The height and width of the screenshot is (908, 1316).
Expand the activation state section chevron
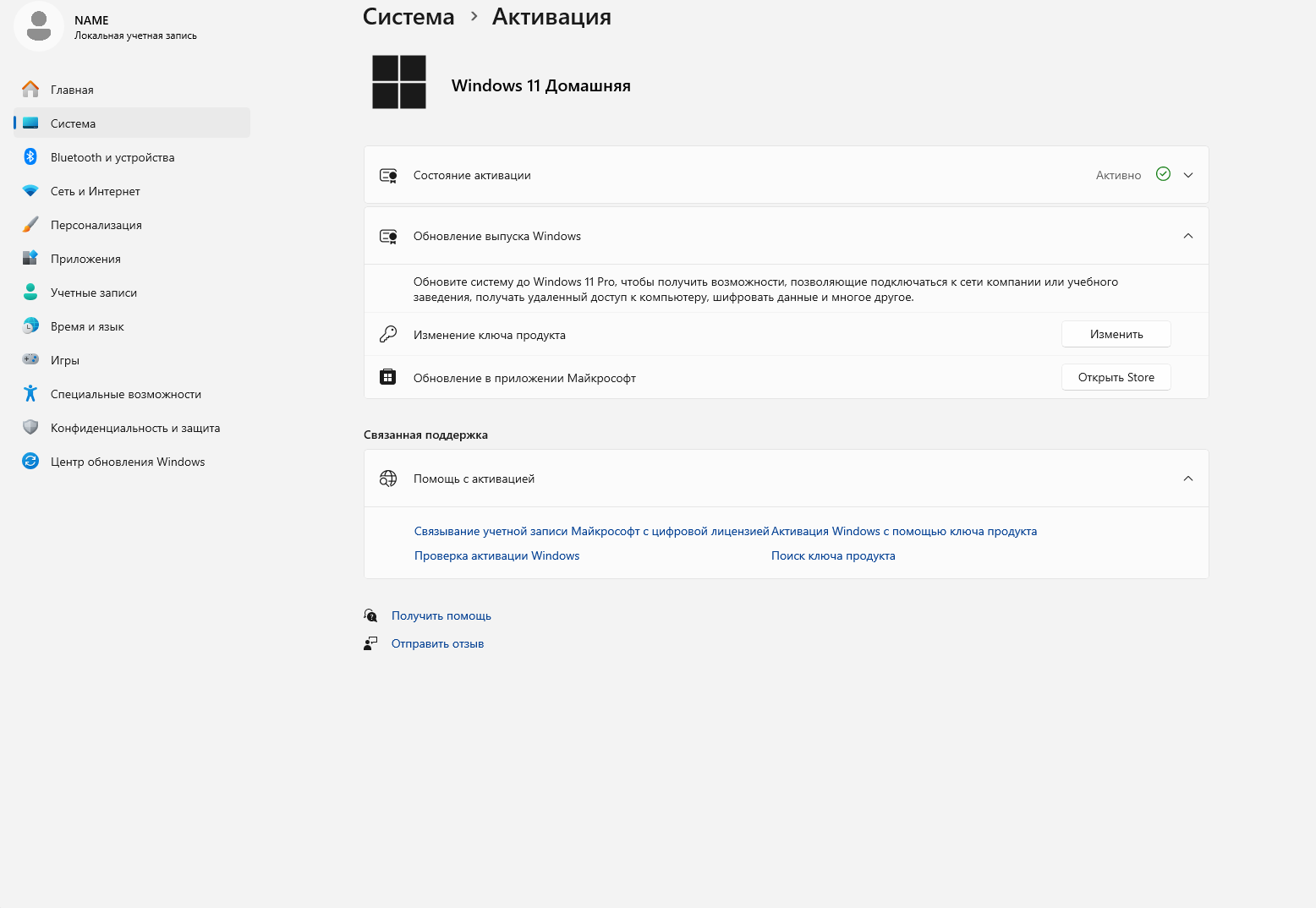pos(1187,175)
